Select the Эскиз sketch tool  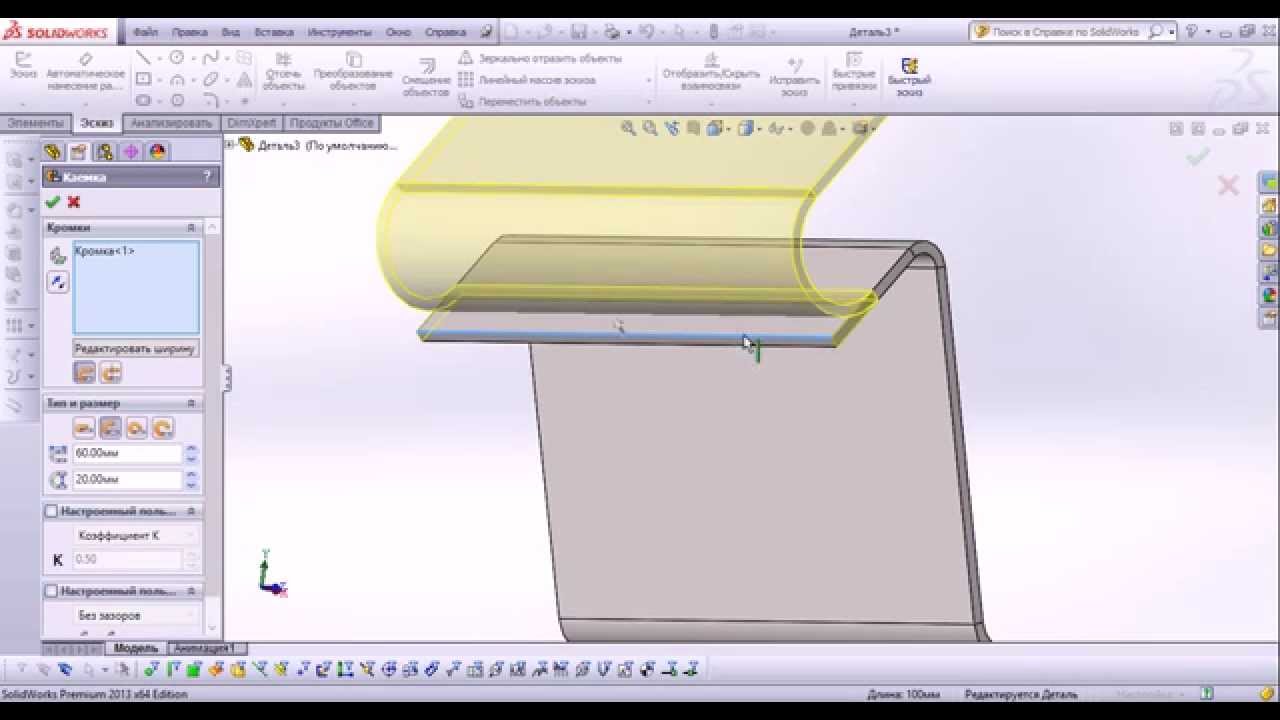(x=22, y=66)
